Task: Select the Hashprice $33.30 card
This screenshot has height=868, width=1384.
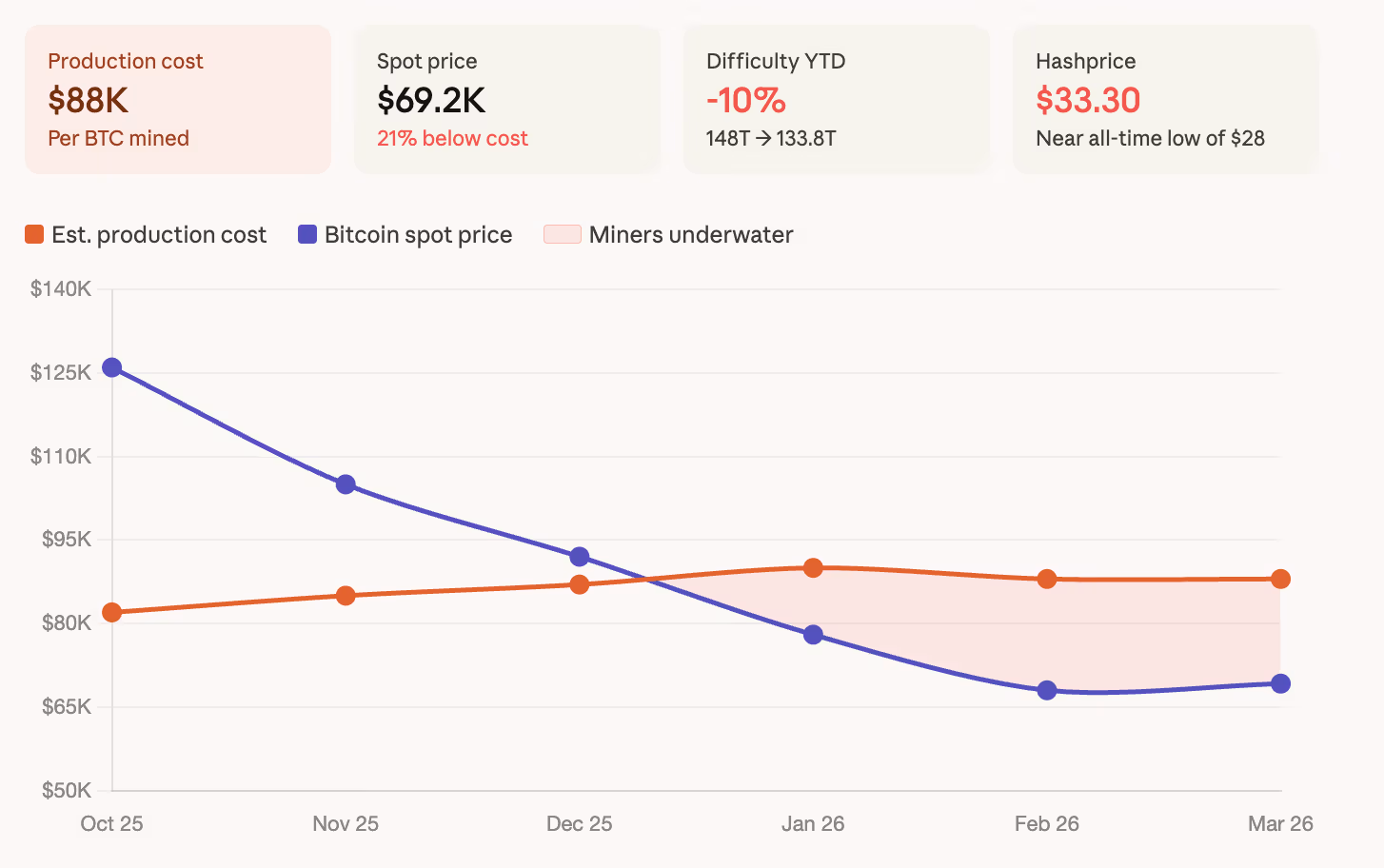Action: tap(1166, 99)
